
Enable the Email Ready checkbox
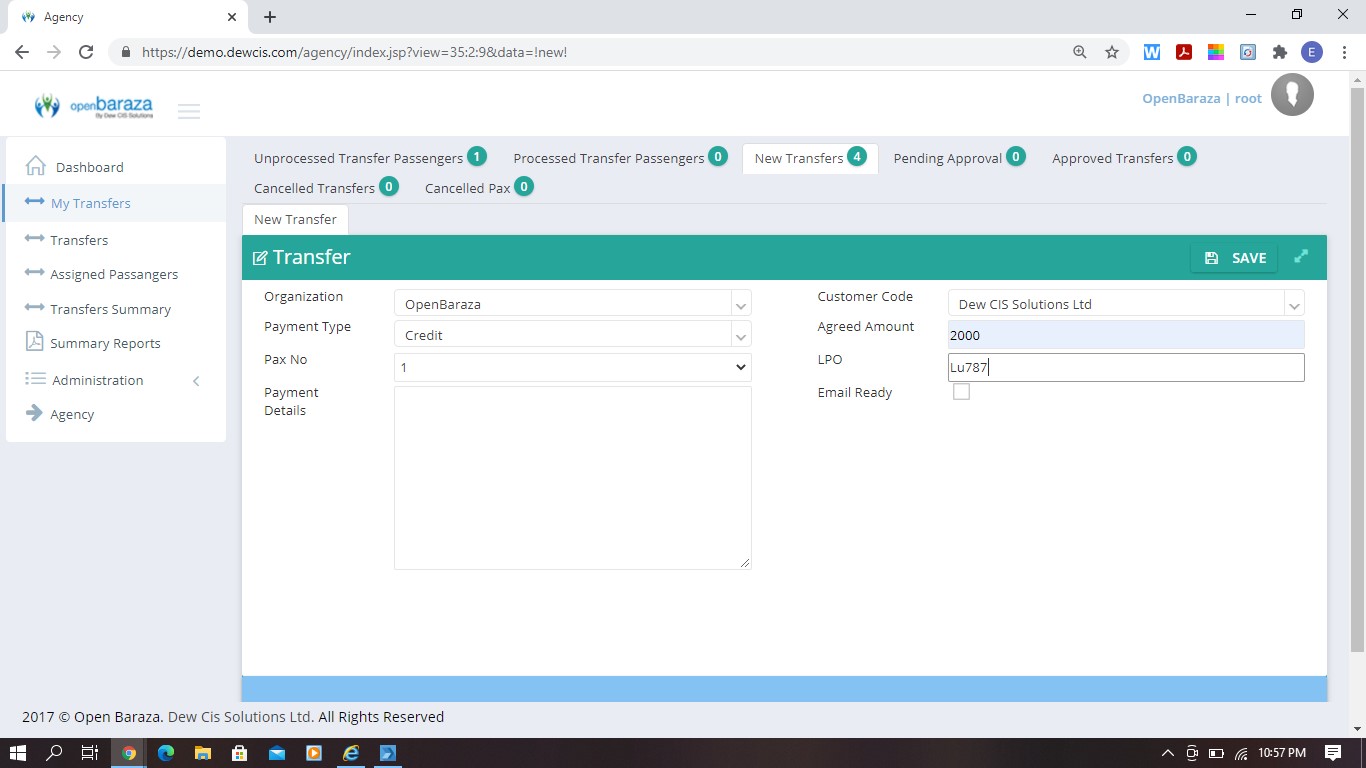(x=961, y=392)
